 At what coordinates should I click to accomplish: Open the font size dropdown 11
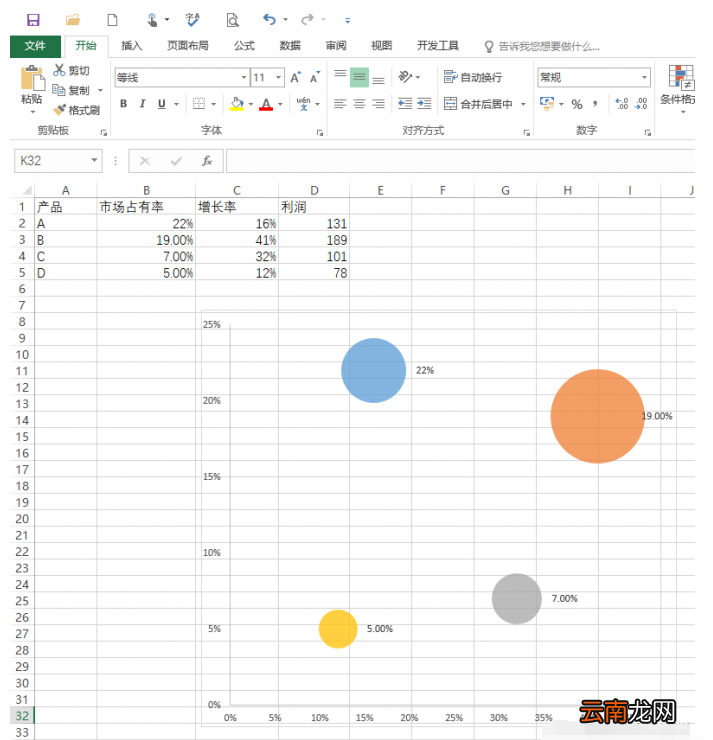(x=278, y=77)
